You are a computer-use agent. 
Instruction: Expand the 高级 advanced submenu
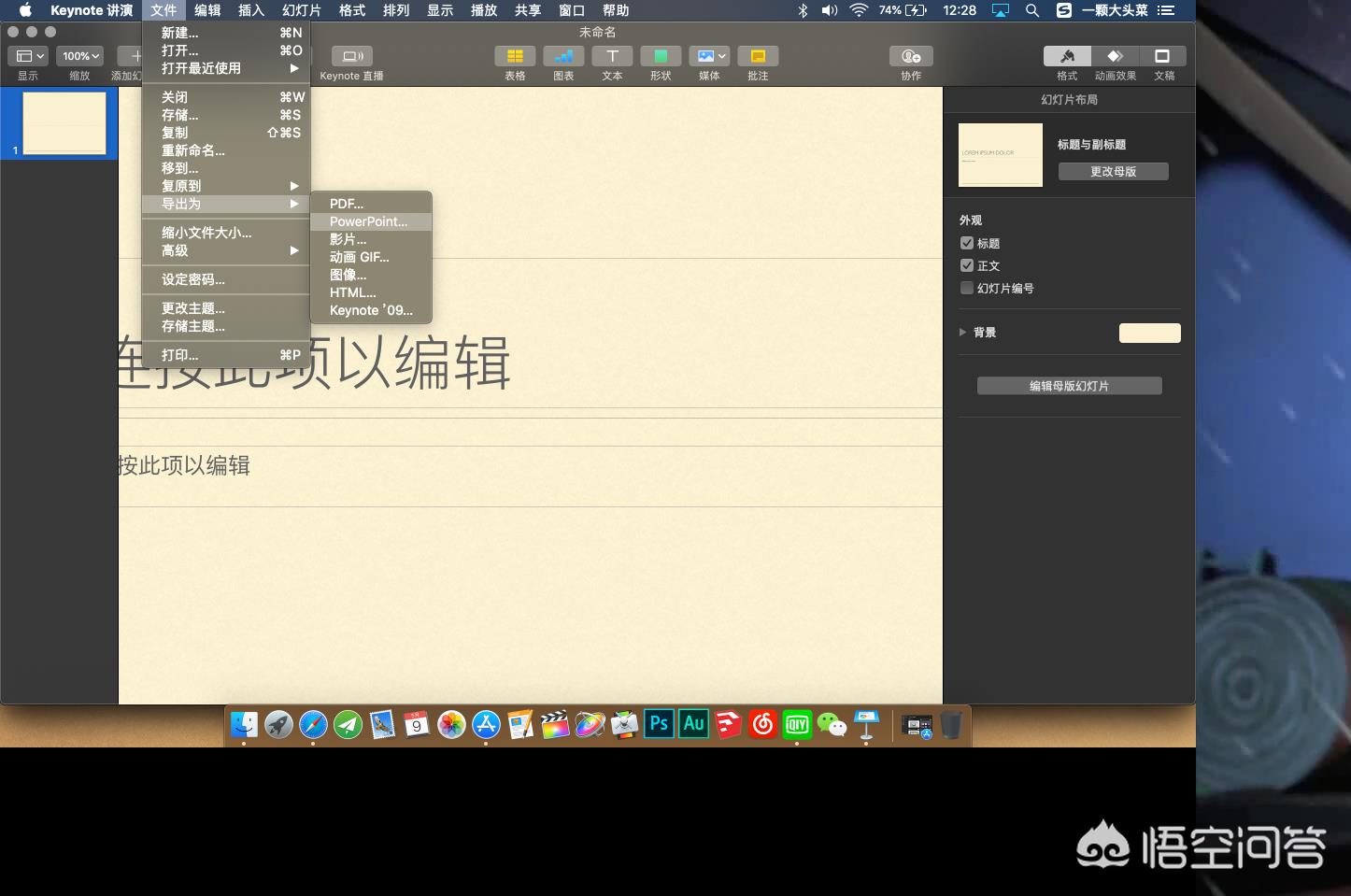(225, 250)
